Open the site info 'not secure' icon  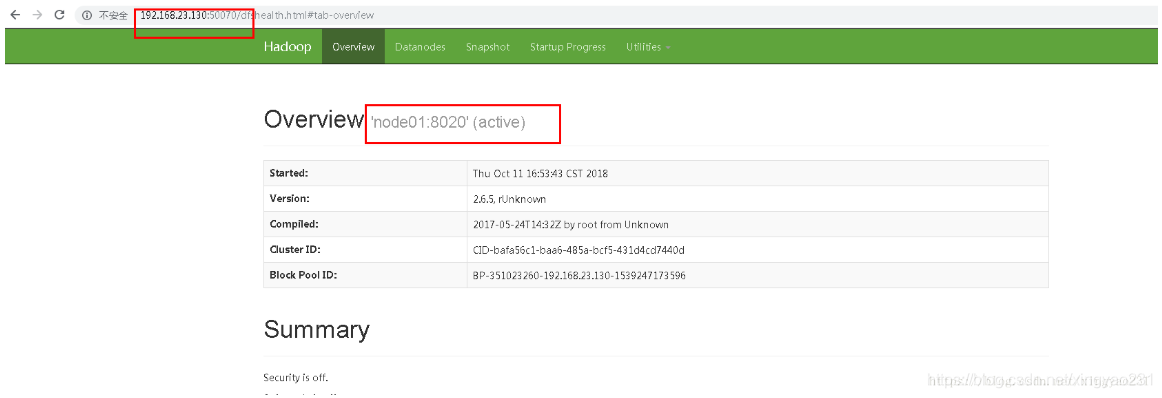pyautogui.click(x=87, y=15)
